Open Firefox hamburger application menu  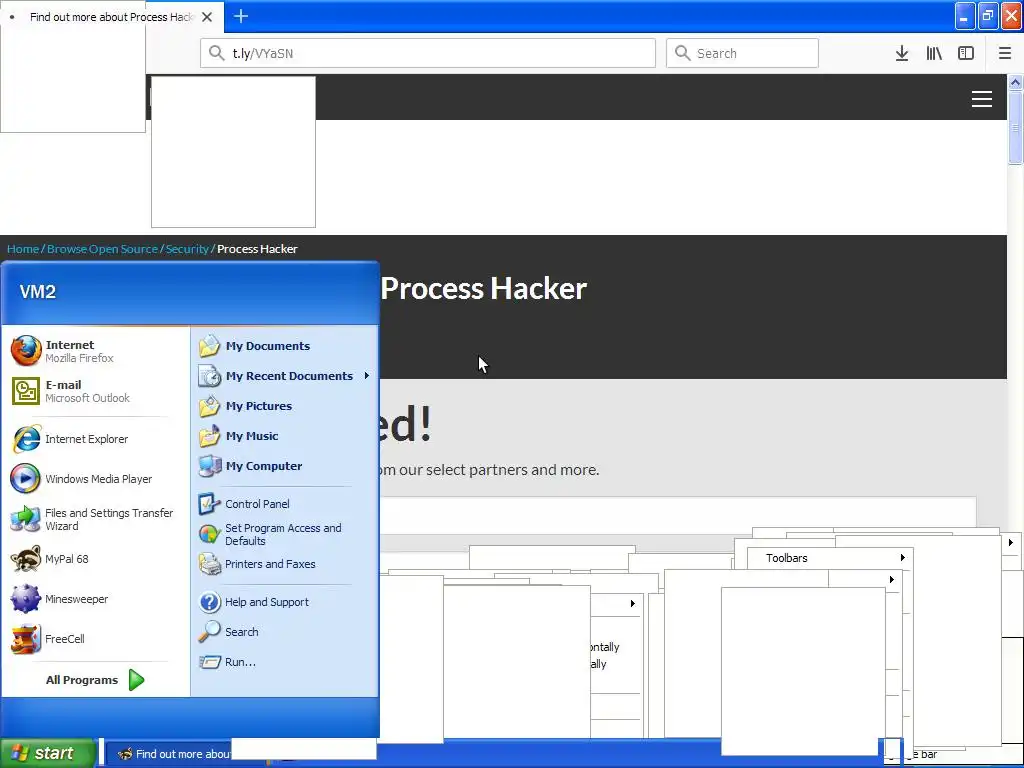1005,54
